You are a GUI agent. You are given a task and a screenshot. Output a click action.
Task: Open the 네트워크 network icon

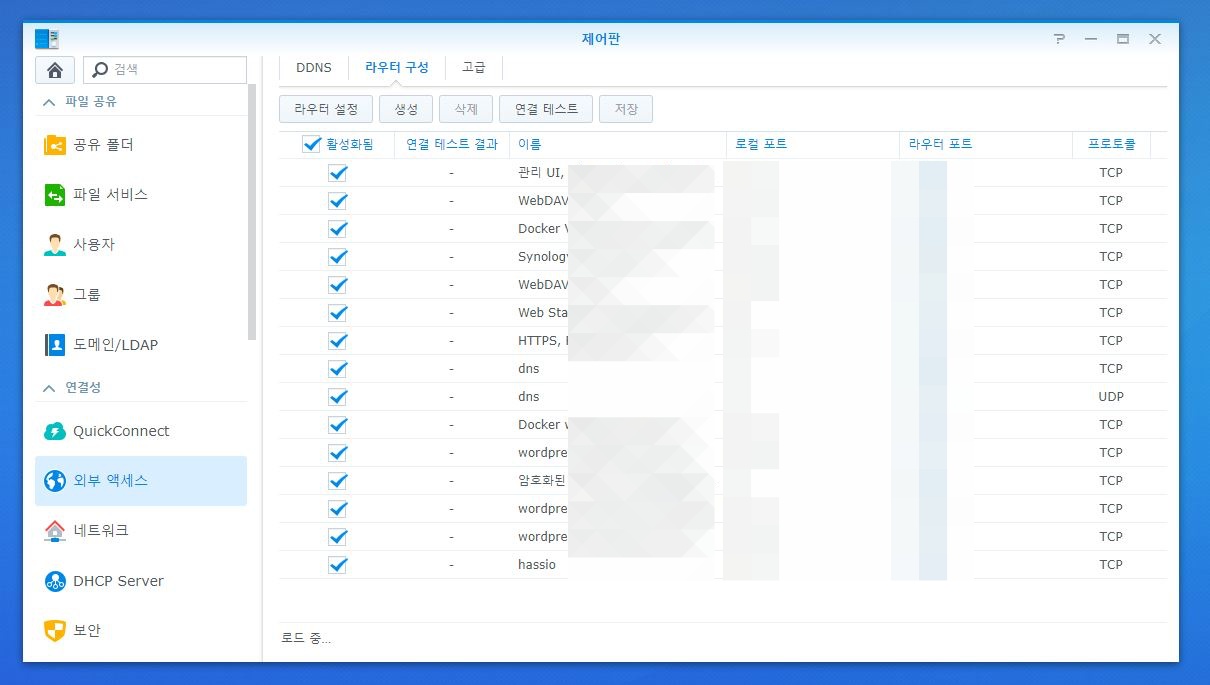tap(55, 531)
